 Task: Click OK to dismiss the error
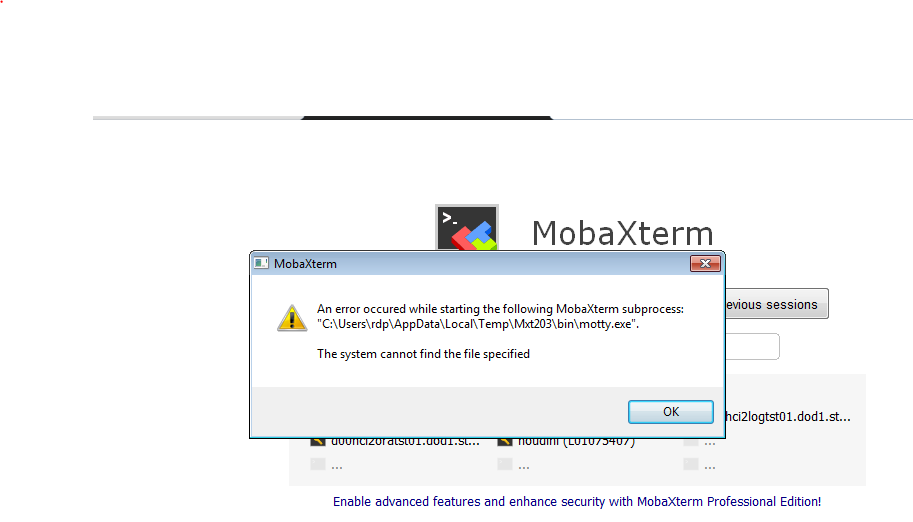tap(670, 411)
